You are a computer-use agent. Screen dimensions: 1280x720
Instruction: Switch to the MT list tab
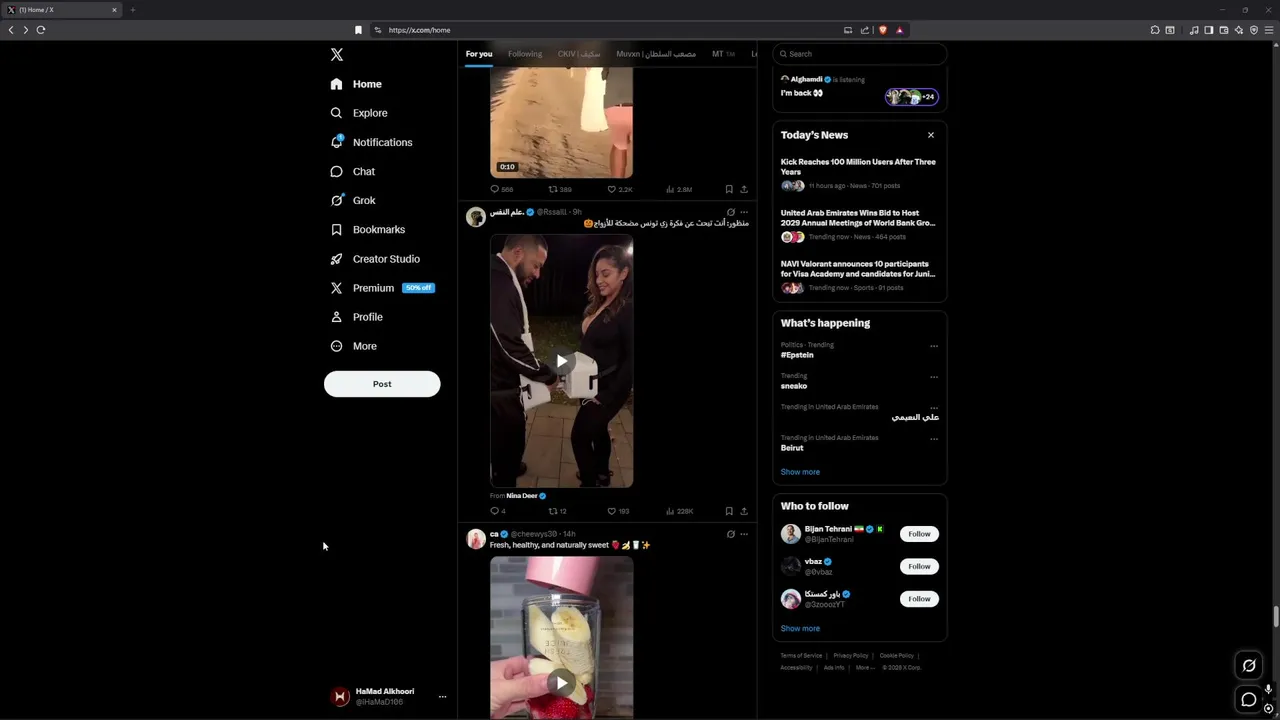click(x=722, y=54)
